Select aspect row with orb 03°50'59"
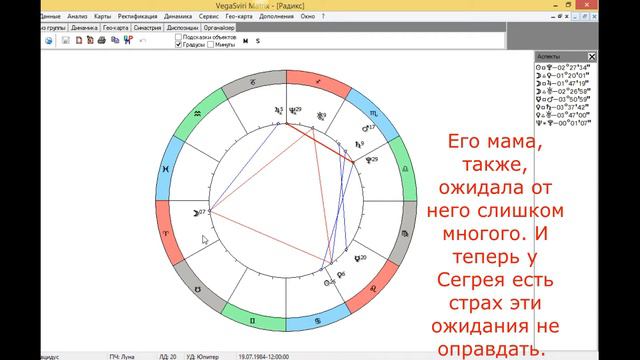640x360 pixels. pos(563,99)
